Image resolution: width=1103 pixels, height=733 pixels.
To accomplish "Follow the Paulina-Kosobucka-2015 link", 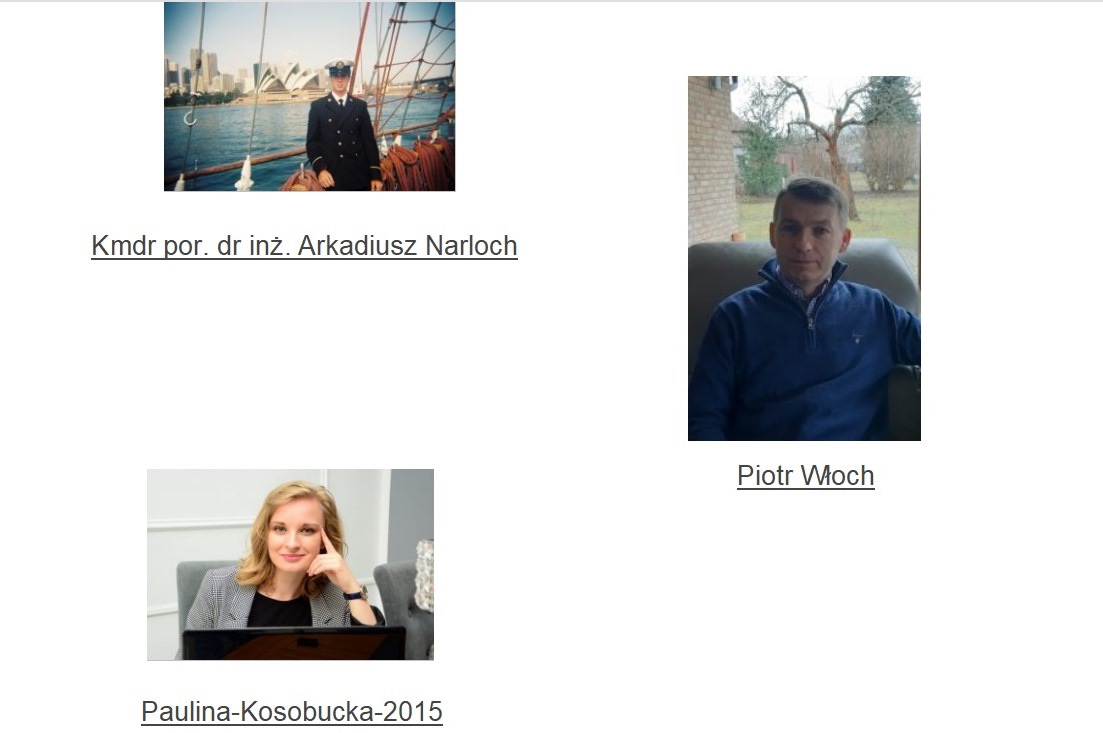I will 292,711.
